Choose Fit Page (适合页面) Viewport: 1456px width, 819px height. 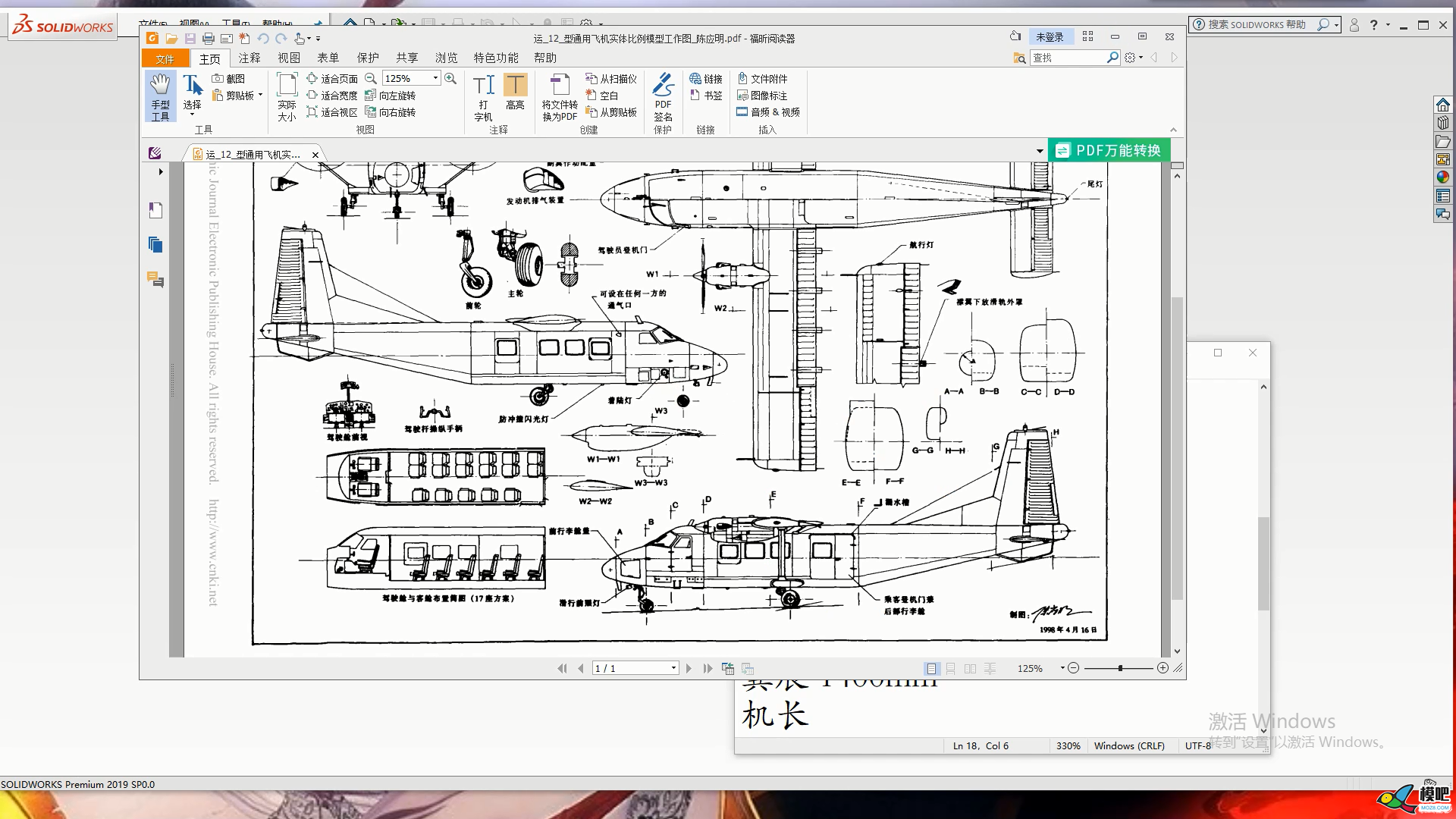tap(332, 79)
